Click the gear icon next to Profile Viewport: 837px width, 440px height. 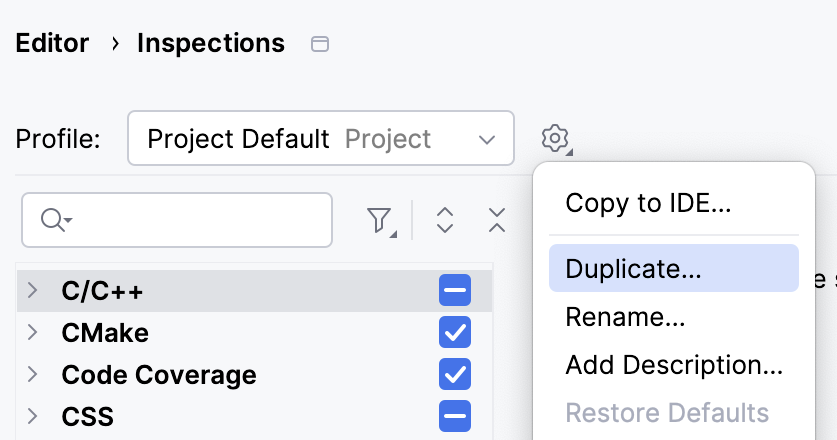[x=556, y=138]
